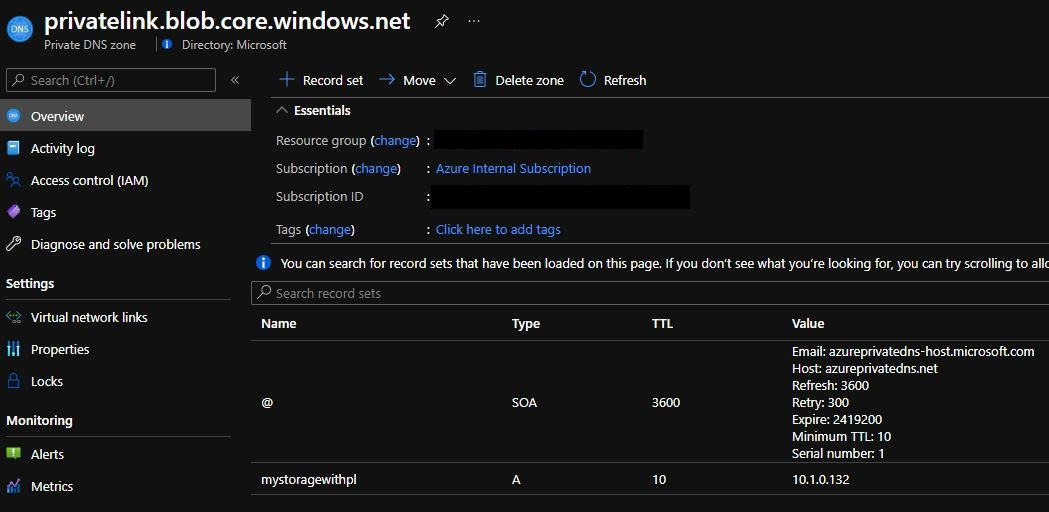1049x512 pixels.
Task: Click the plus icon for Record set
Action: (x=286, y=80)
